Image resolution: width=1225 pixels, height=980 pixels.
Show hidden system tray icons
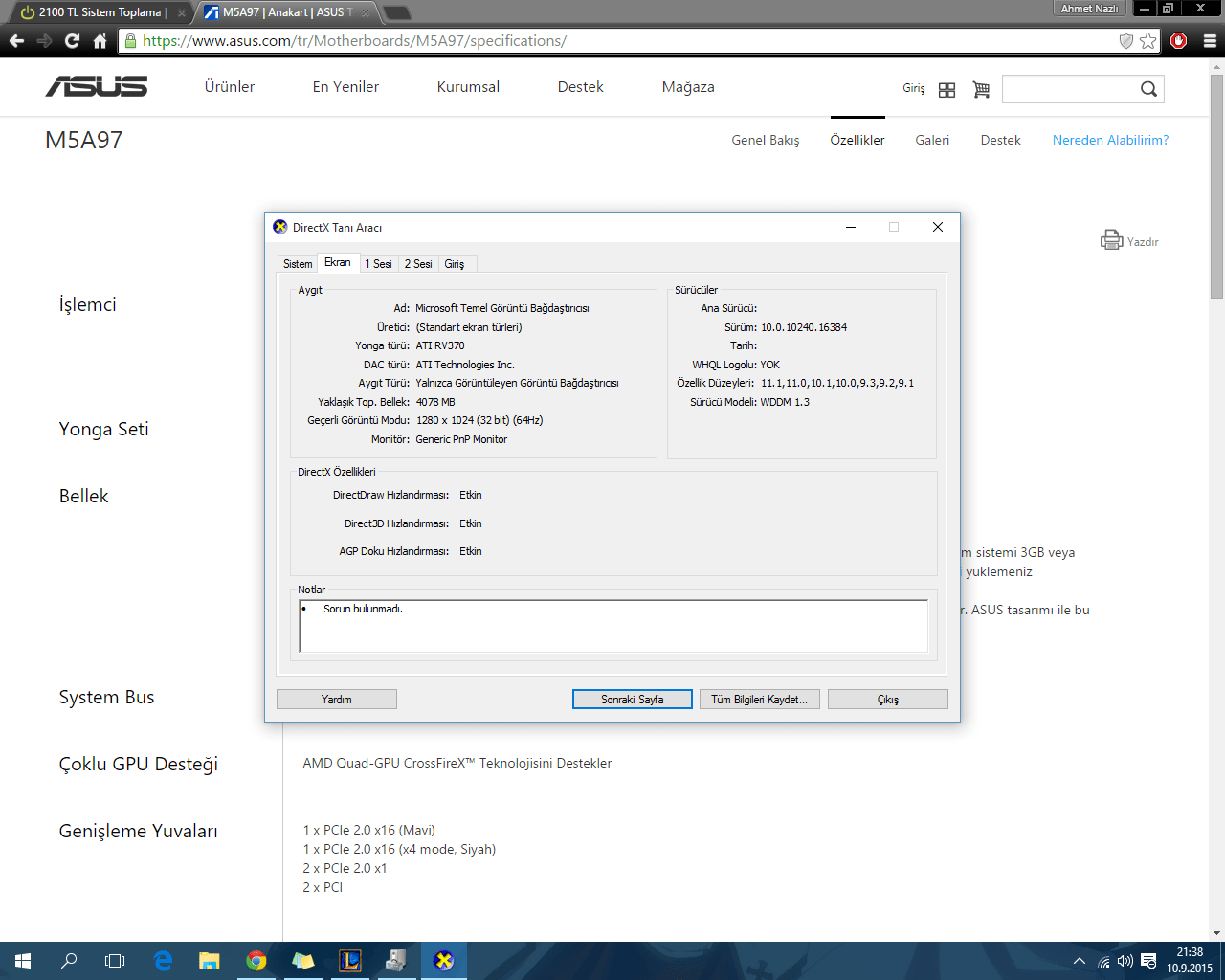(1080, 961)
